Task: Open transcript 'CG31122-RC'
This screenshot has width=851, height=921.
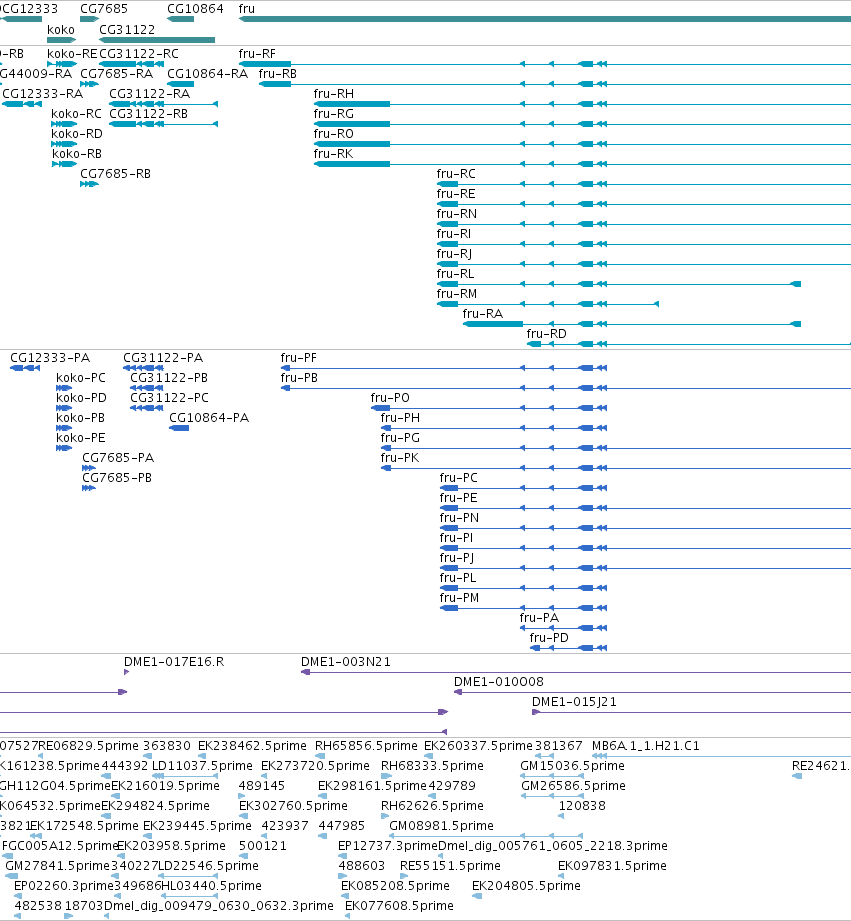Action: pos(139,54)
